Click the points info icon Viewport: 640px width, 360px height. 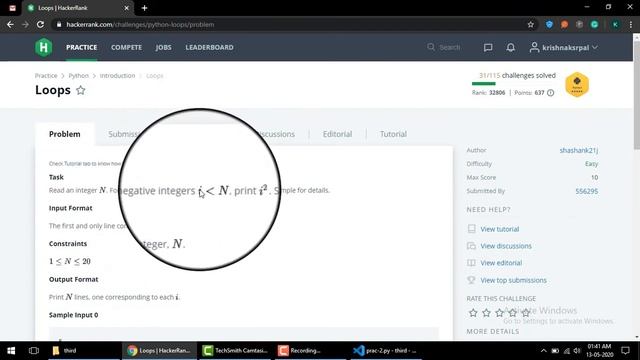pyautogui.click(x=550, y=93)
